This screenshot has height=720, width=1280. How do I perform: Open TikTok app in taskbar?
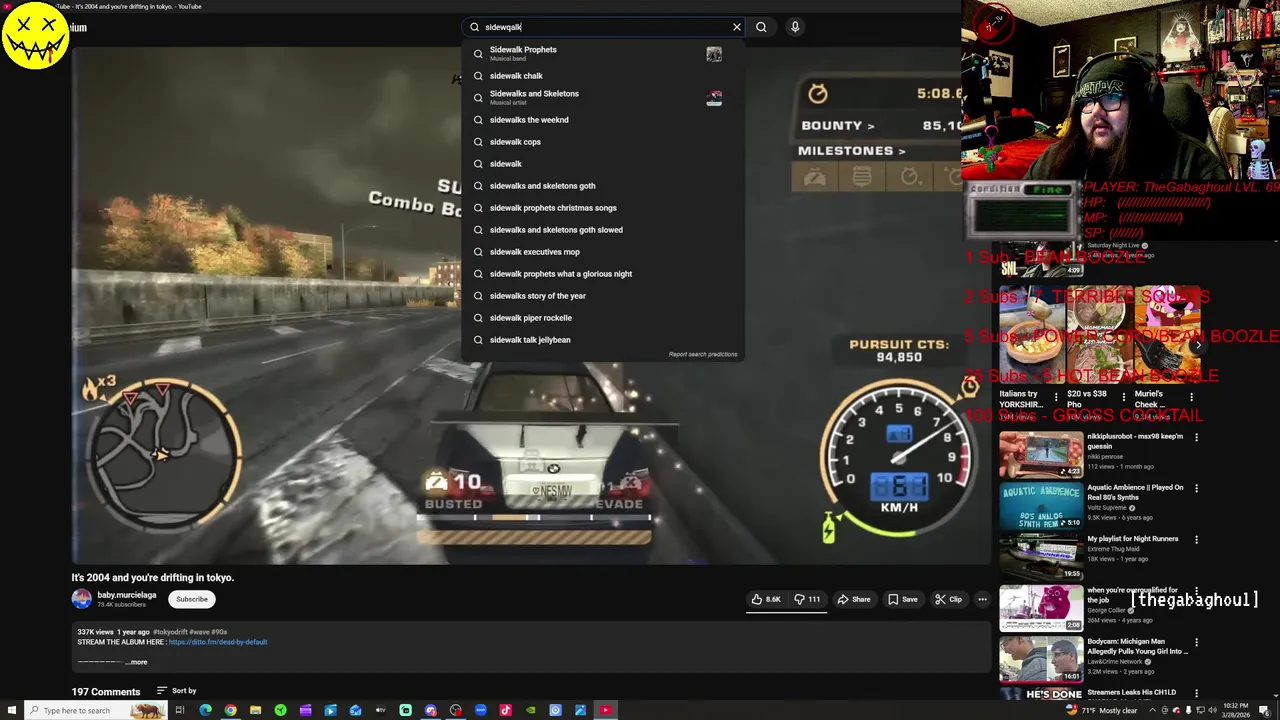505,710
